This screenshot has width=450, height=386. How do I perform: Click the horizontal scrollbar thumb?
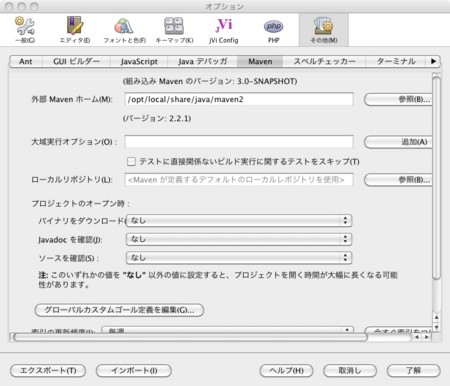190,337
